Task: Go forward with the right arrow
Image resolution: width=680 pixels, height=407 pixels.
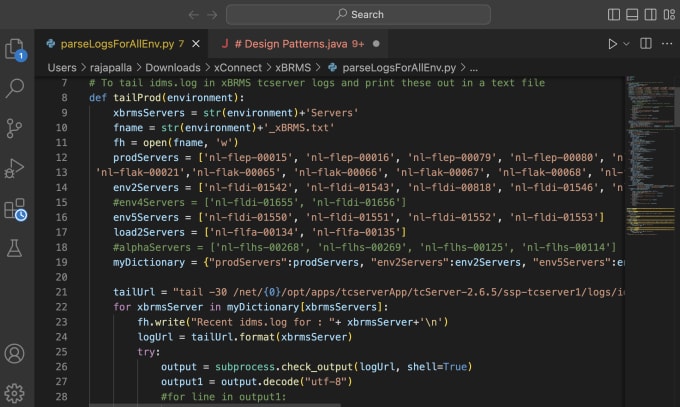Action: (x=212, y=15)
